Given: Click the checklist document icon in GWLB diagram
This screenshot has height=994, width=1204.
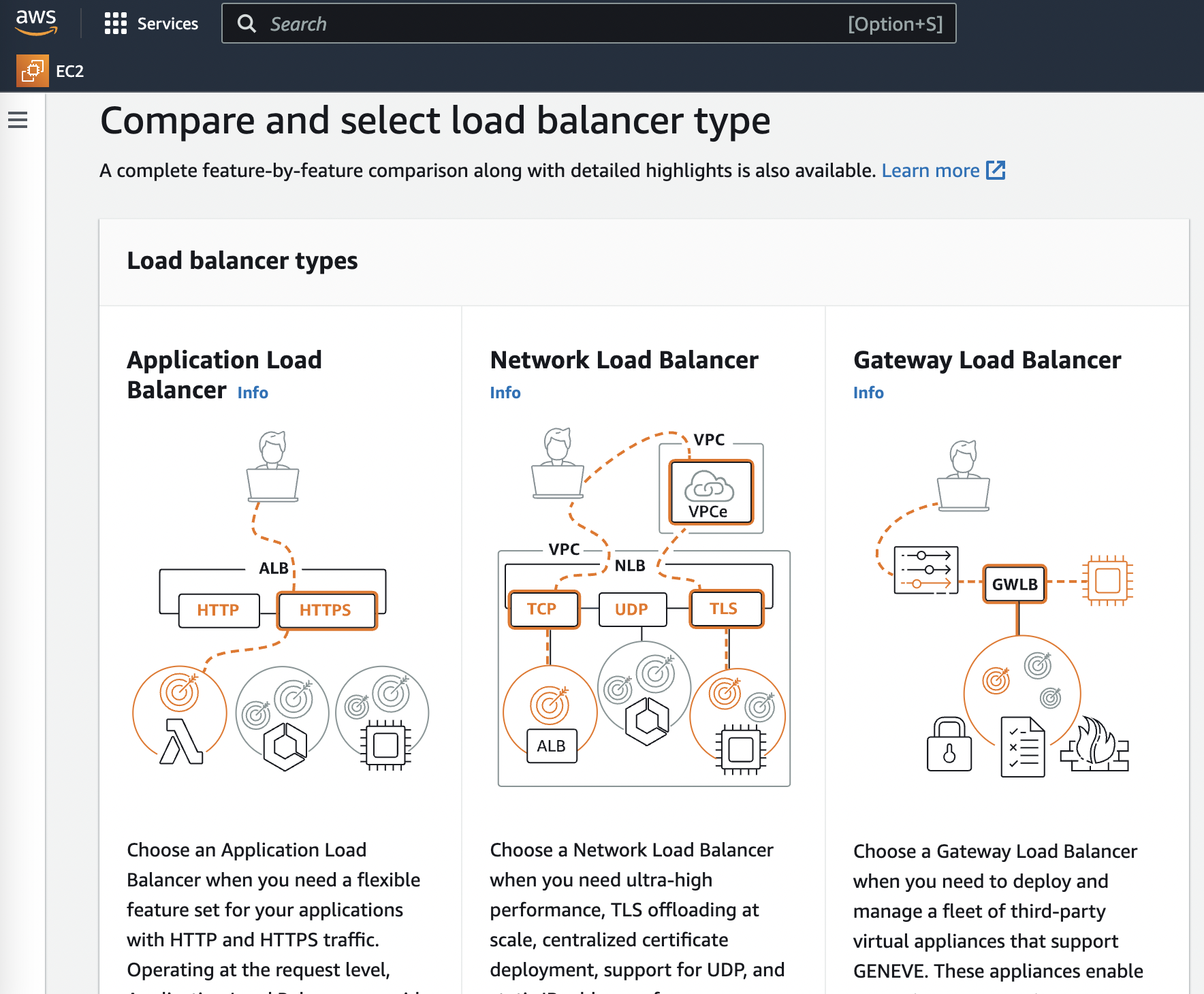Looking at the screenshot, I should click(1023, 747).
